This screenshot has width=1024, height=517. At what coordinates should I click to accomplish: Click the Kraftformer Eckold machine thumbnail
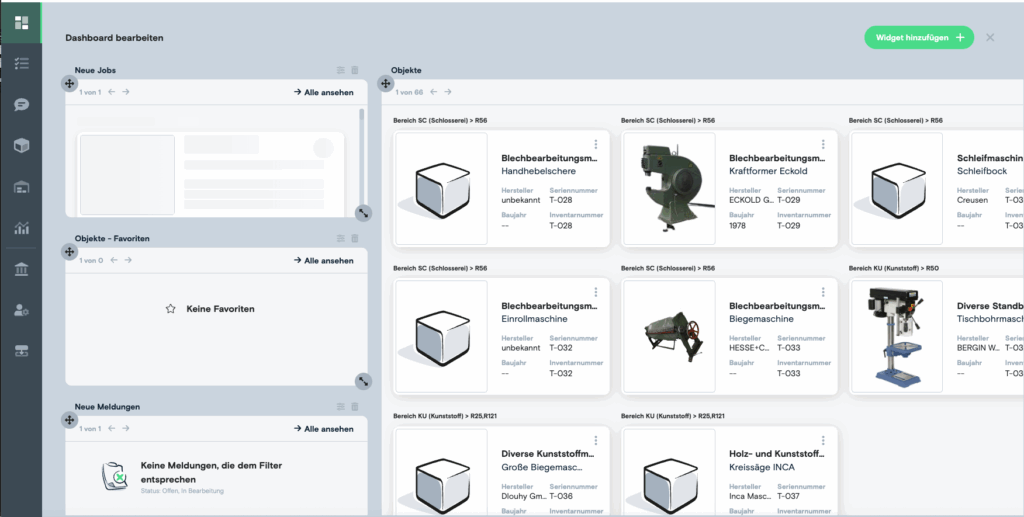666,188
